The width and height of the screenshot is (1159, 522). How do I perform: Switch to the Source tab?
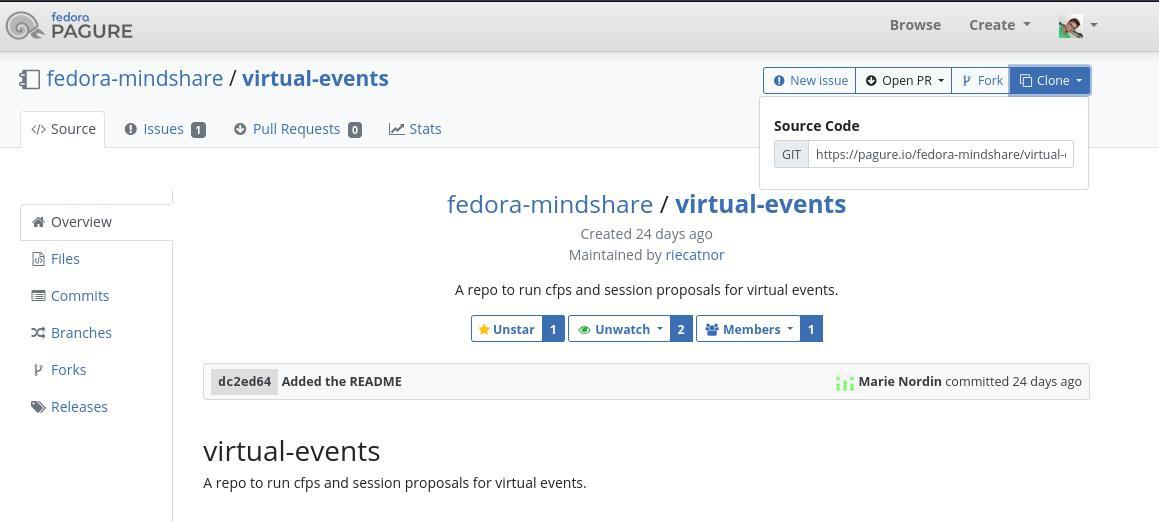tap(63, 129)
